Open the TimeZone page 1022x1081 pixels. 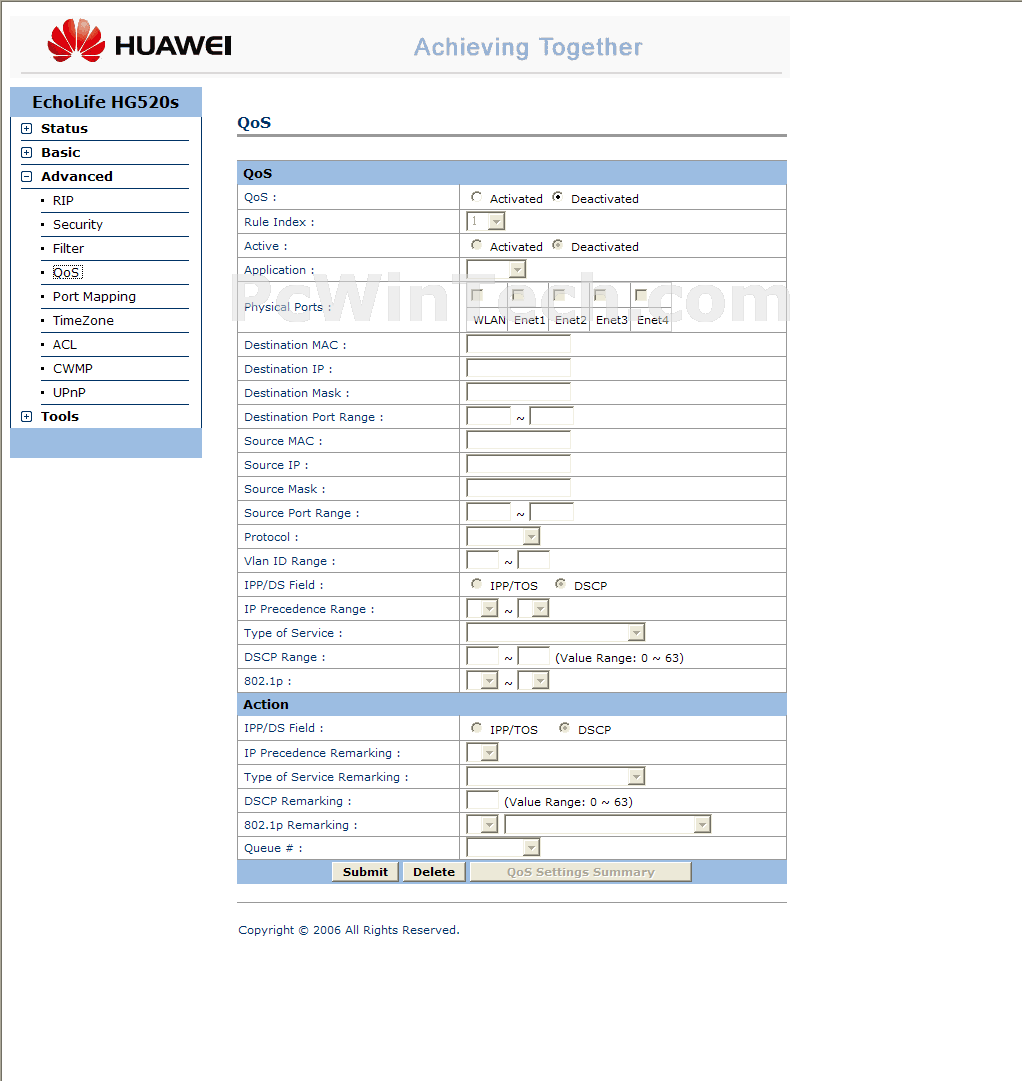83,321
